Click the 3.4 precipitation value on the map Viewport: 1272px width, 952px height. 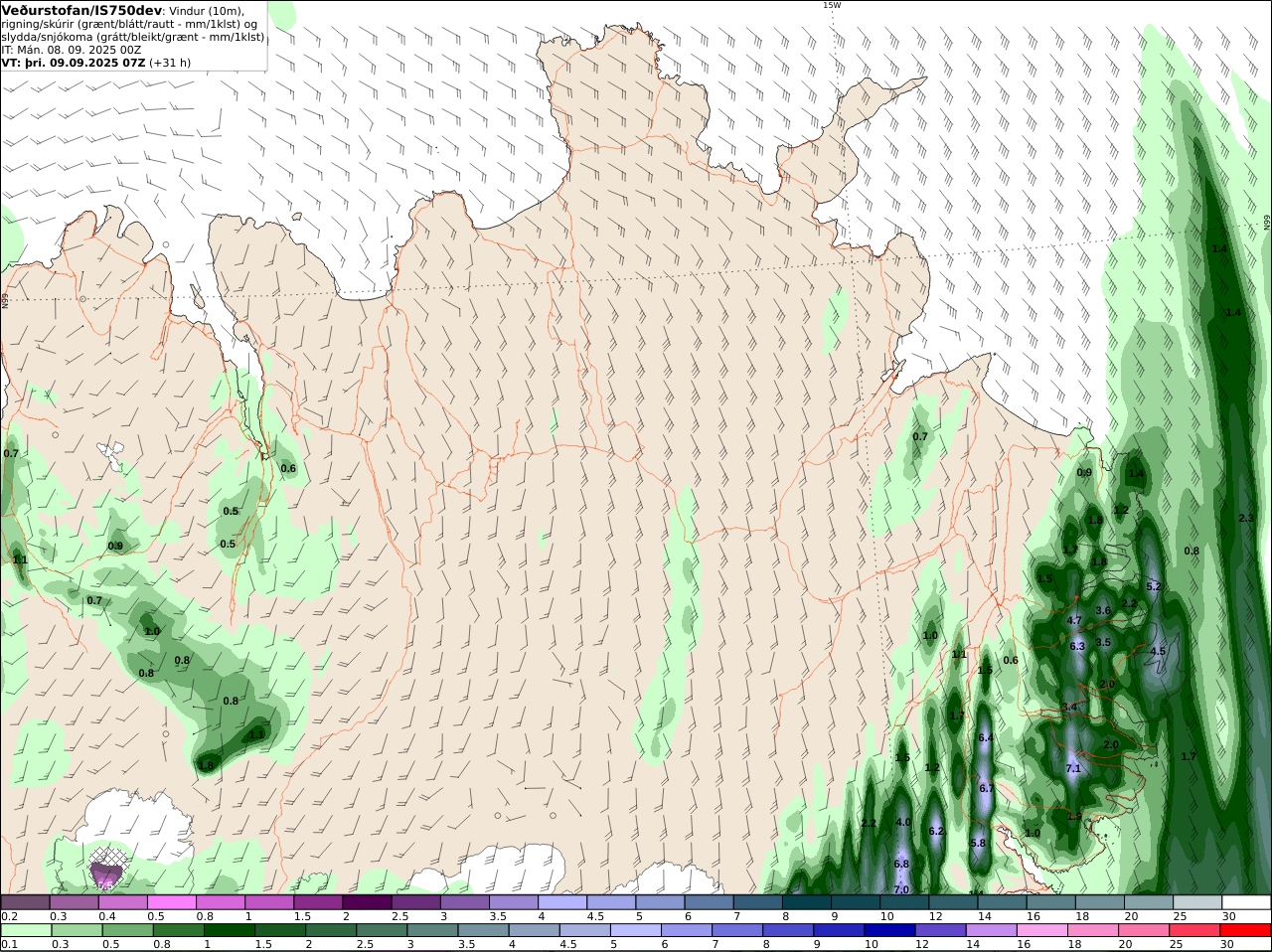pos(1069,707)
